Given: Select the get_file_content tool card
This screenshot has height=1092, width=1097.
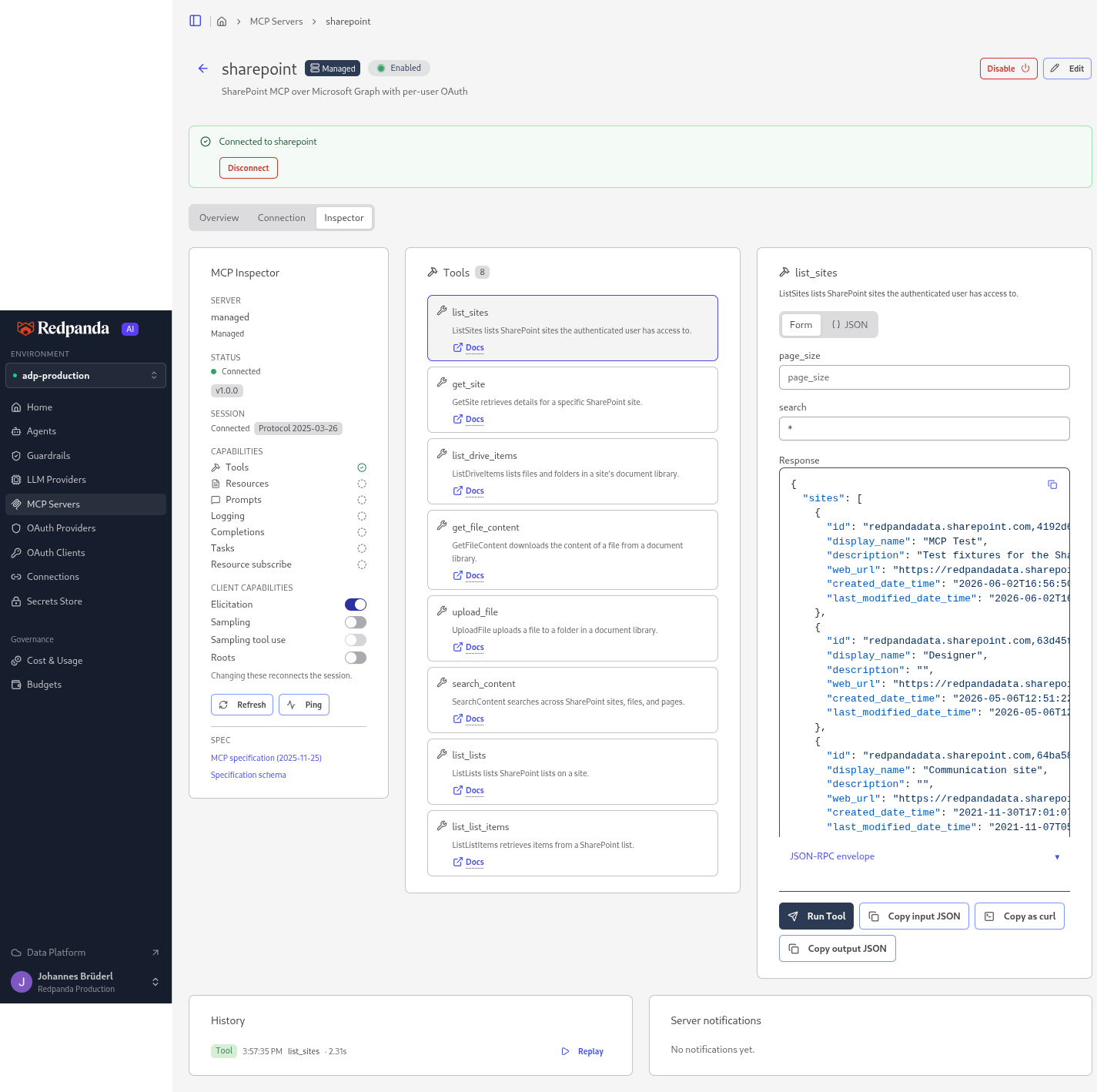Looking at the screenshot, I should (x=573, y=550).
